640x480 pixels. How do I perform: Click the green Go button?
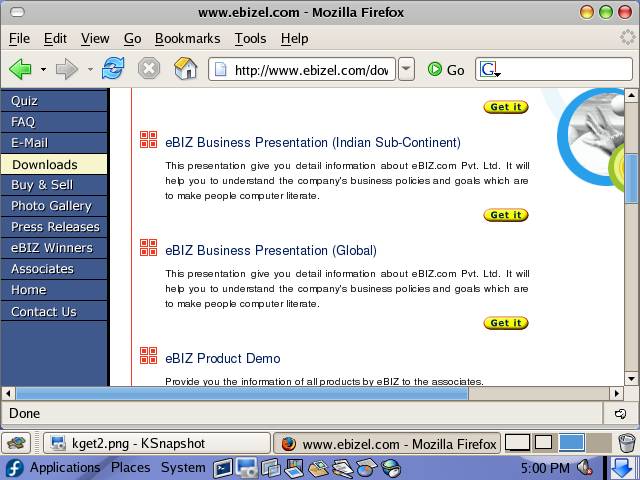[446, 69]
